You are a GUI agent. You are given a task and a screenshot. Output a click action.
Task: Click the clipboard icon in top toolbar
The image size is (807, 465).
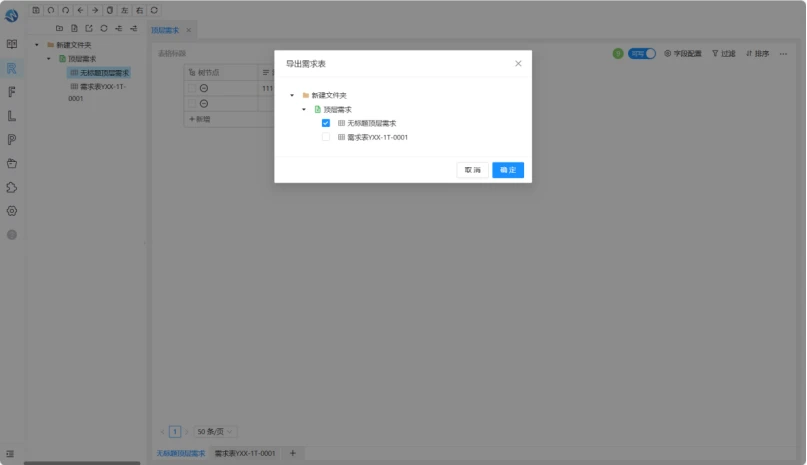tap(110, 10)
